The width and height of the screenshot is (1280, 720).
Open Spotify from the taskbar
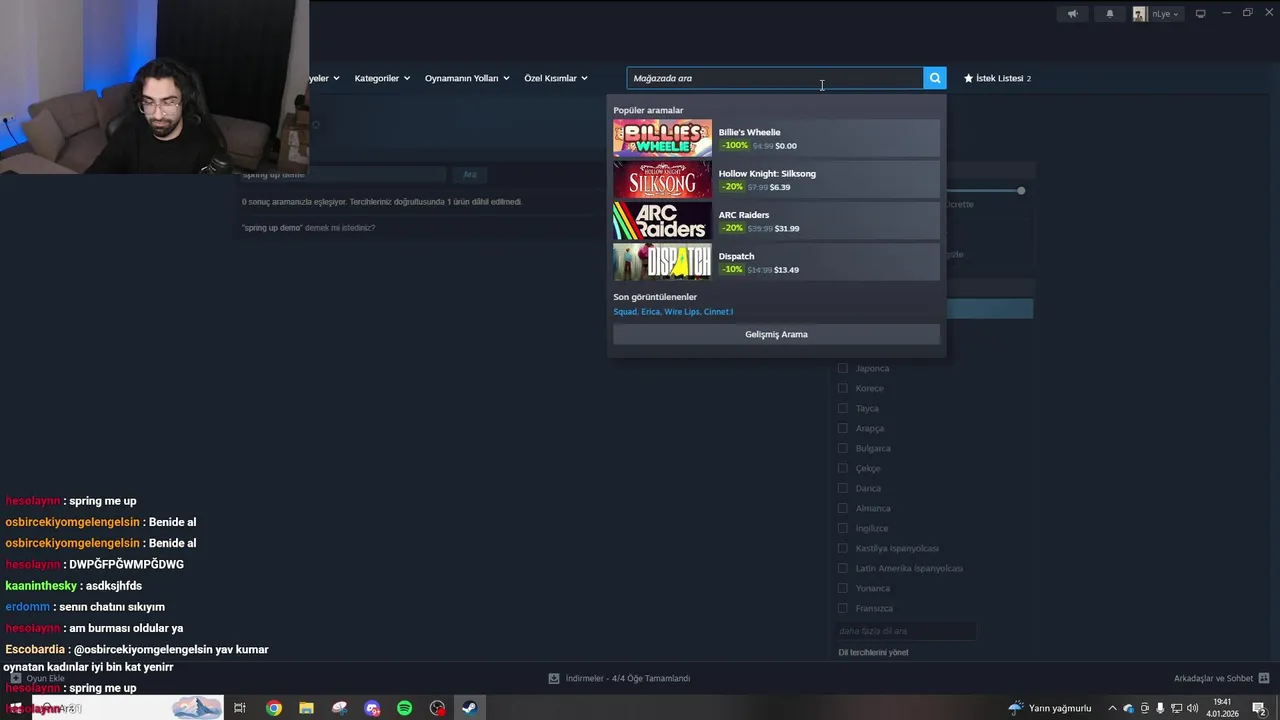pyautogui.click(x=404, y=708)
